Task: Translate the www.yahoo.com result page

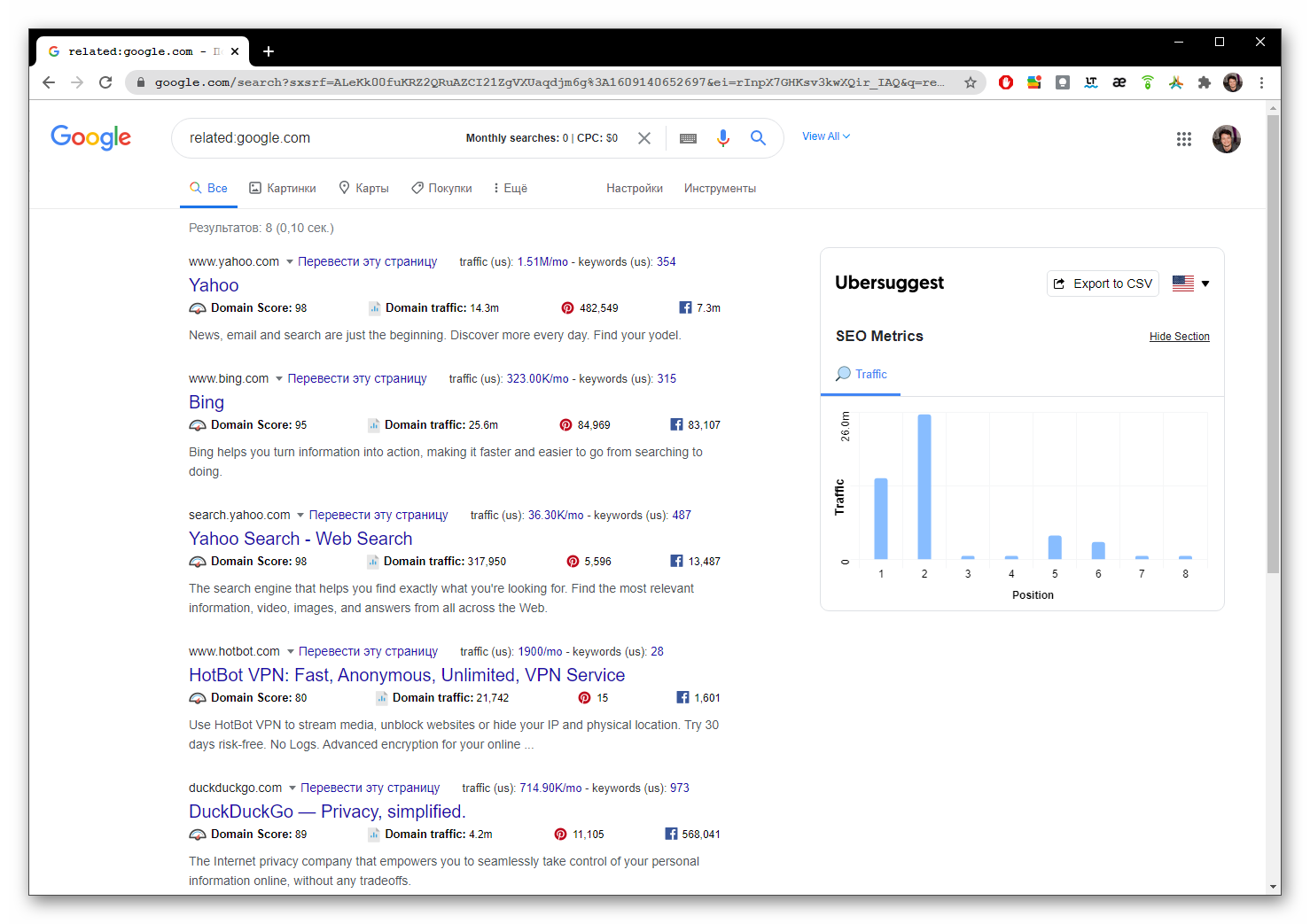Action: [x=367, y=262]
